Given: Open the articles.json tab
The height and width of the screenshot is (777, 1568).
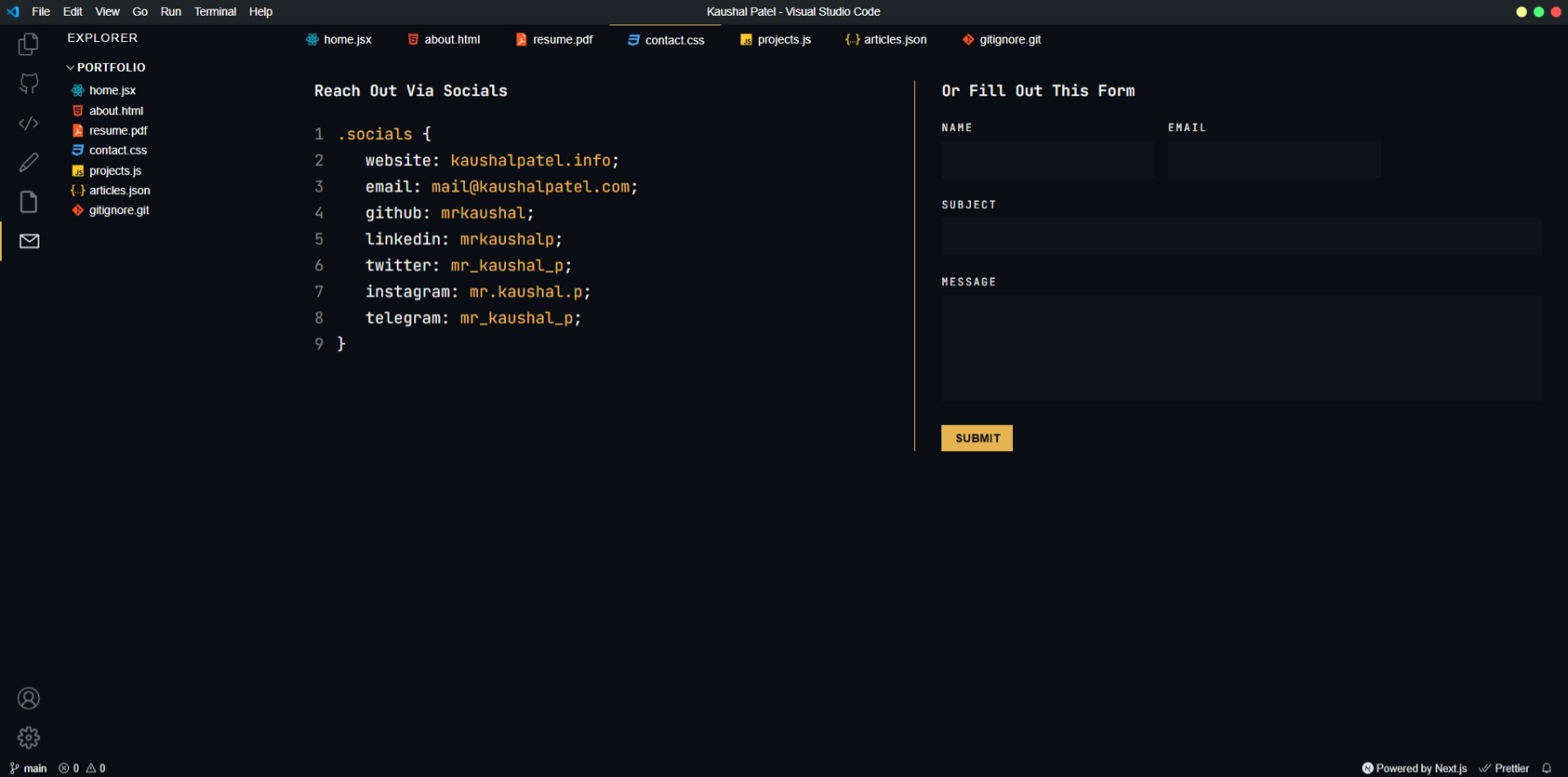Looking at the screenshot, I should (886, 39).
